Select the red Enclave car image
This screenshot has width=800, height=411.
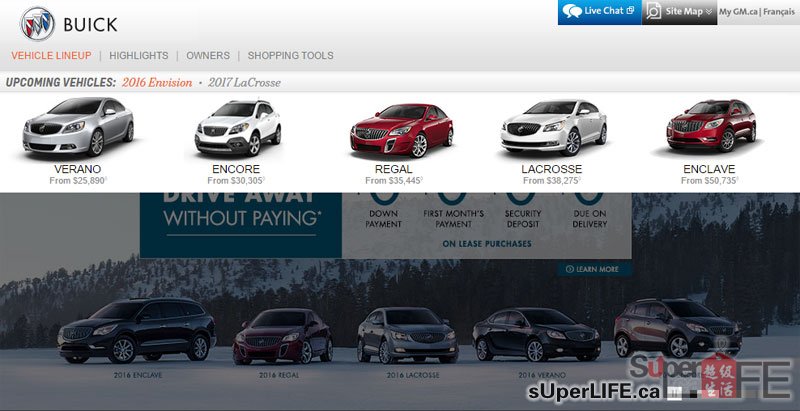tap(711, 126)
